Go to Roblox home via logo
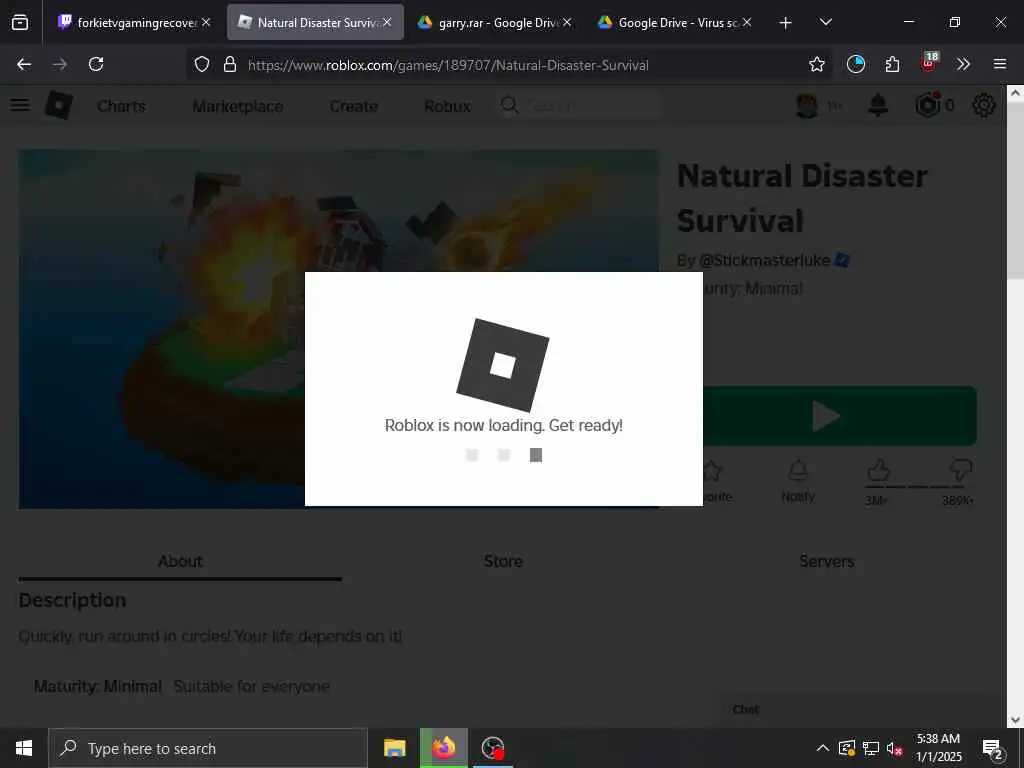This screenshot has height=768, width=1024. click(x=59, y=105)
